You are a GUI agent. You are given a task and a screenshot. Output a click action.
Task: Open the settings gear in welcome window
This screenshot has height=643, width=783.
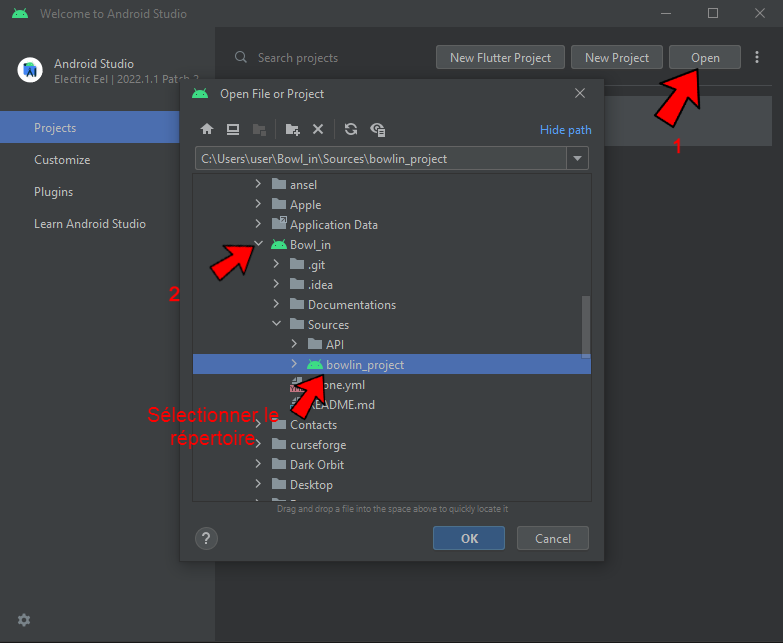coord(24,620)
